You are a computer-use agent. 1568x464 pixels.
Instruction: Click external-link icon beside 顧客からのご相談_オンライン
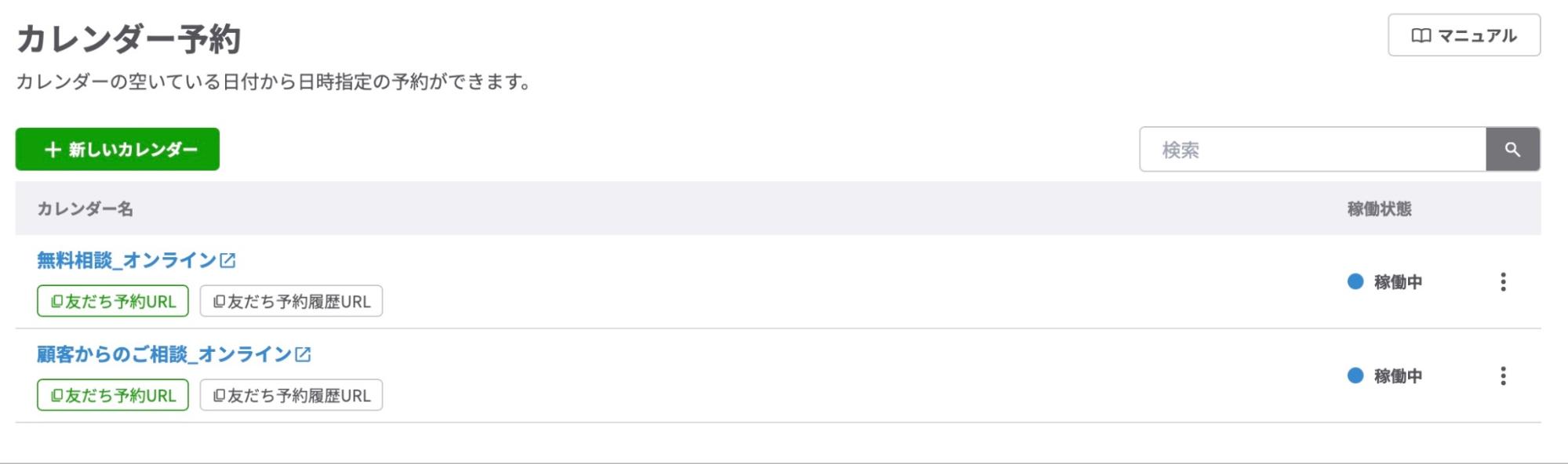303,354
